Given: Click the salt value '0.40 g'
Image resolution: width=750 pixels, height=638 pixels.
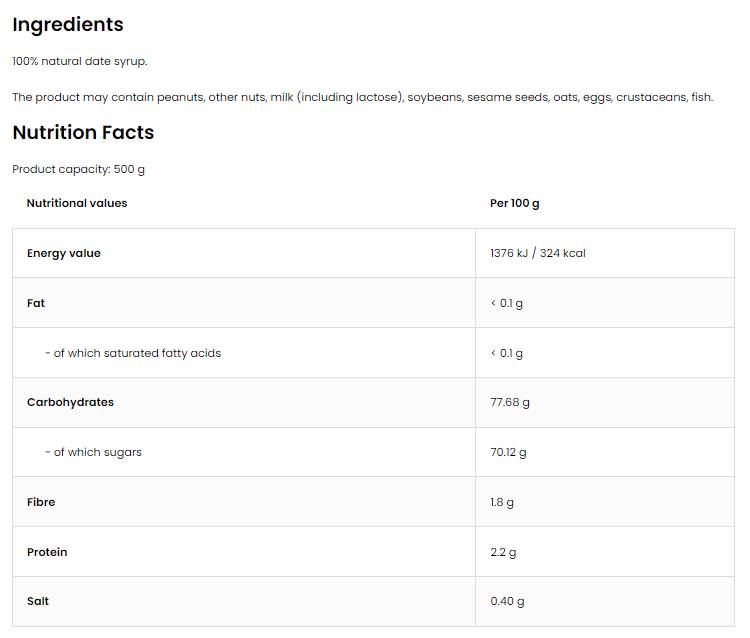Looking at the screenshot, I should click(507, 601).
